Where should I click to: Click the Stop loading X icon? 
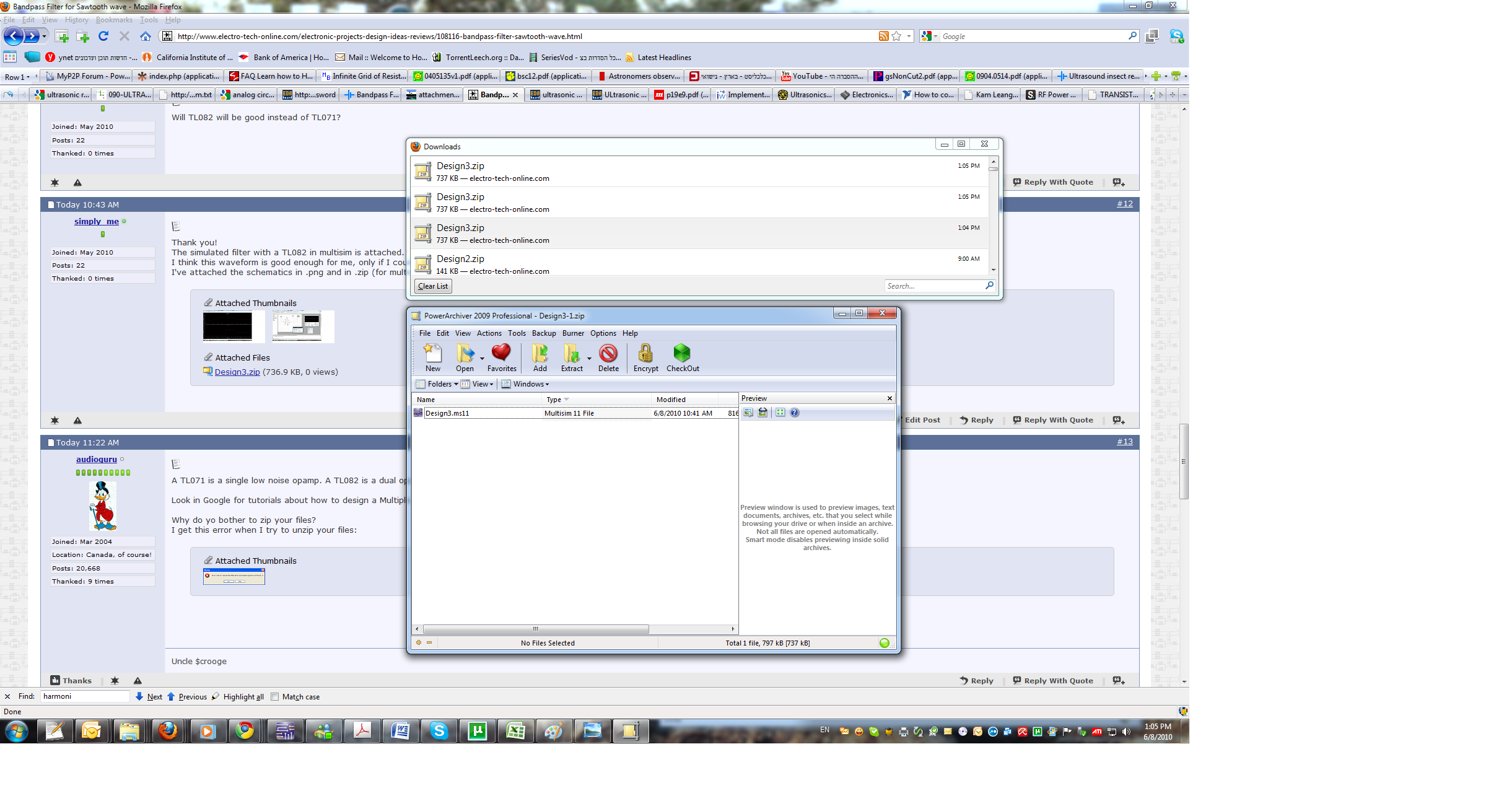point(125,36)
